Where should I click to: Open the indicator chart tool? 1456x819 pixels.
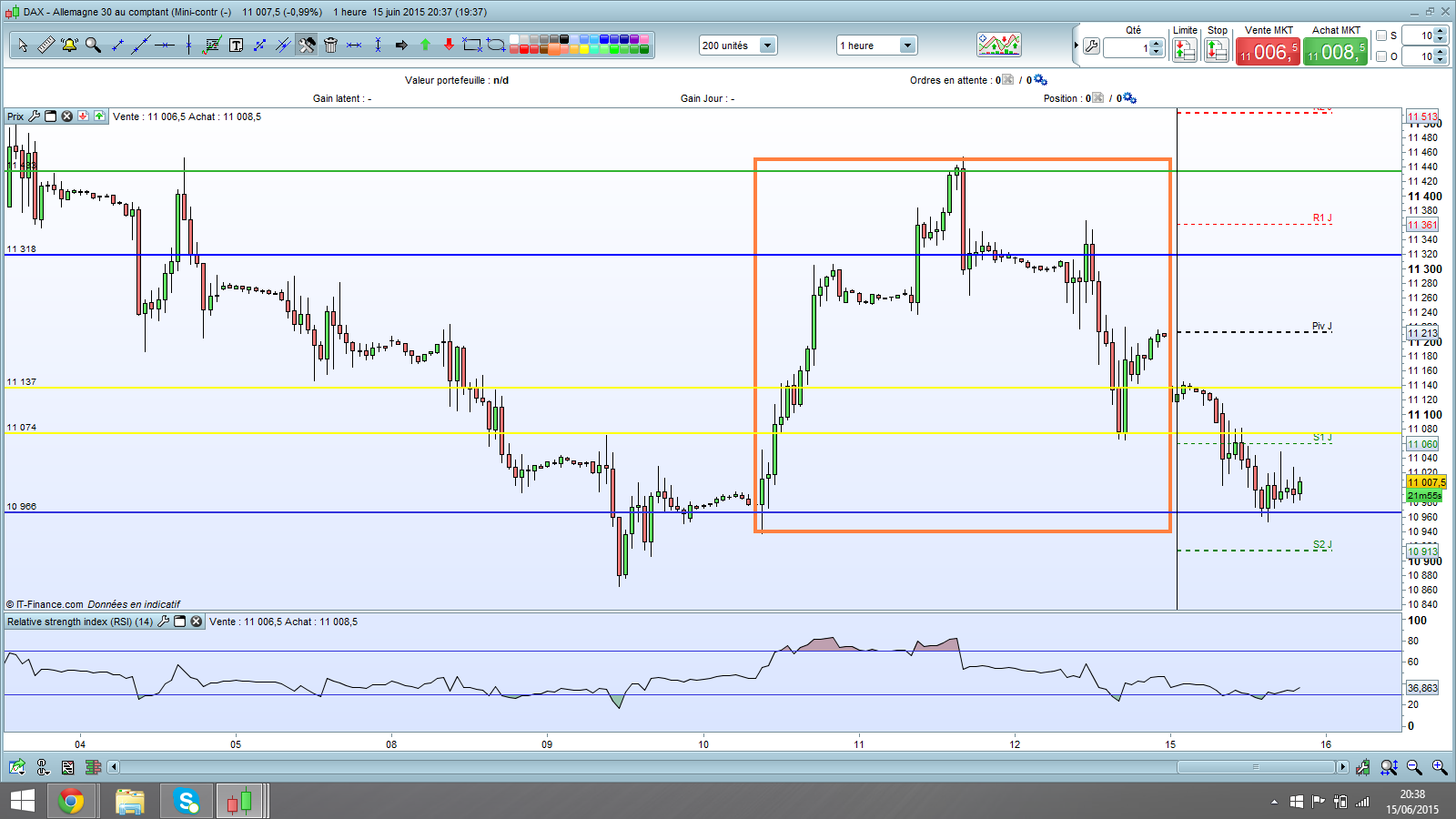[x=212, y=45]
